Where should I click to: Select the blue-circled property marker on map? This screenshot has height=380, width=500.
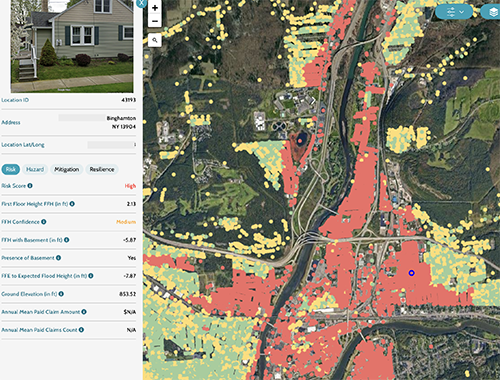point(412,273)
